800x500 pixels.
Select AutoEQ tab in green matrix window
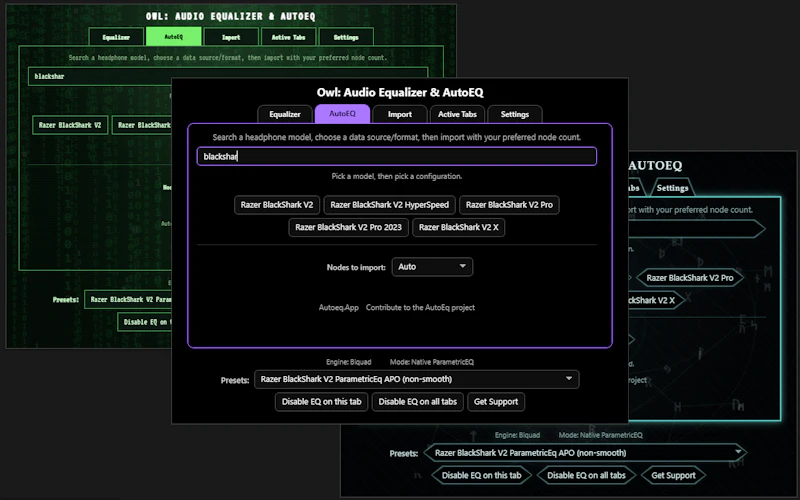[x=173, y=37]
